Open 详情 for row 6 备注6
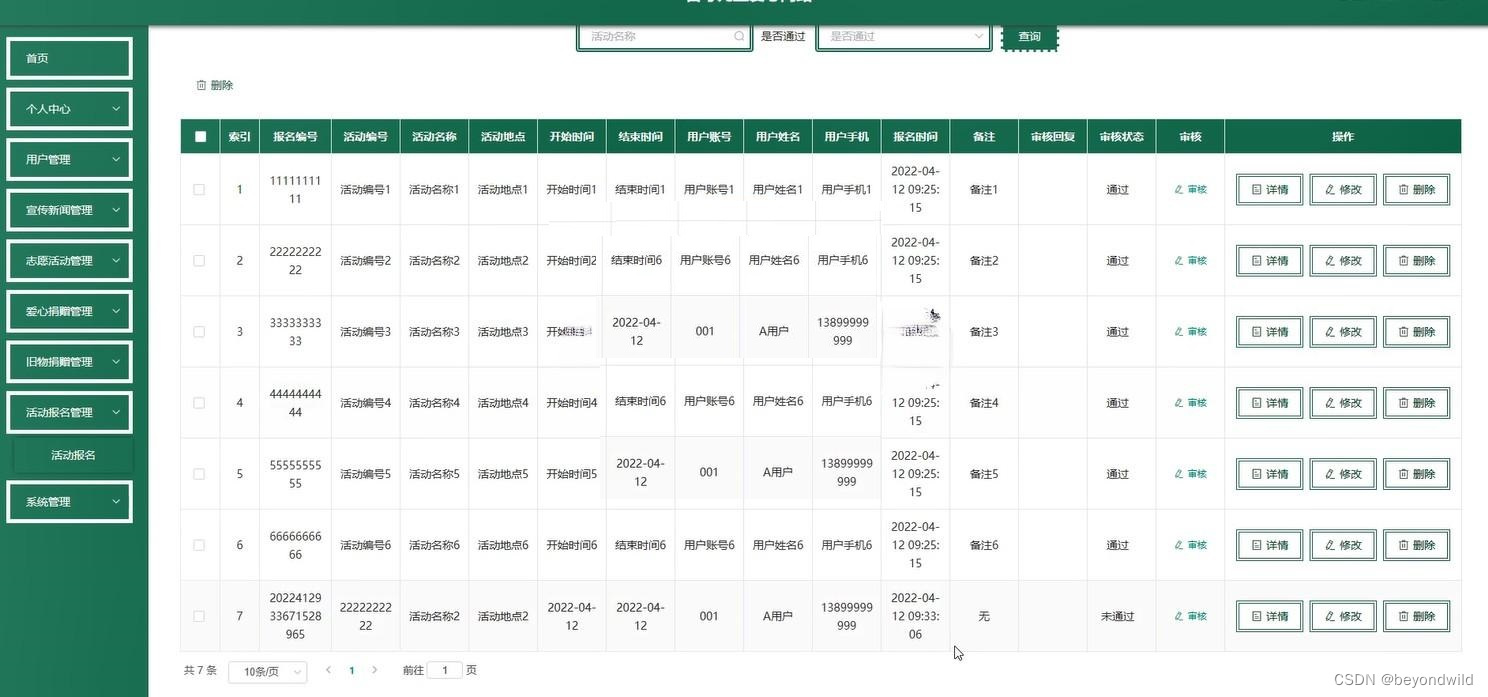 (1269, 545)
